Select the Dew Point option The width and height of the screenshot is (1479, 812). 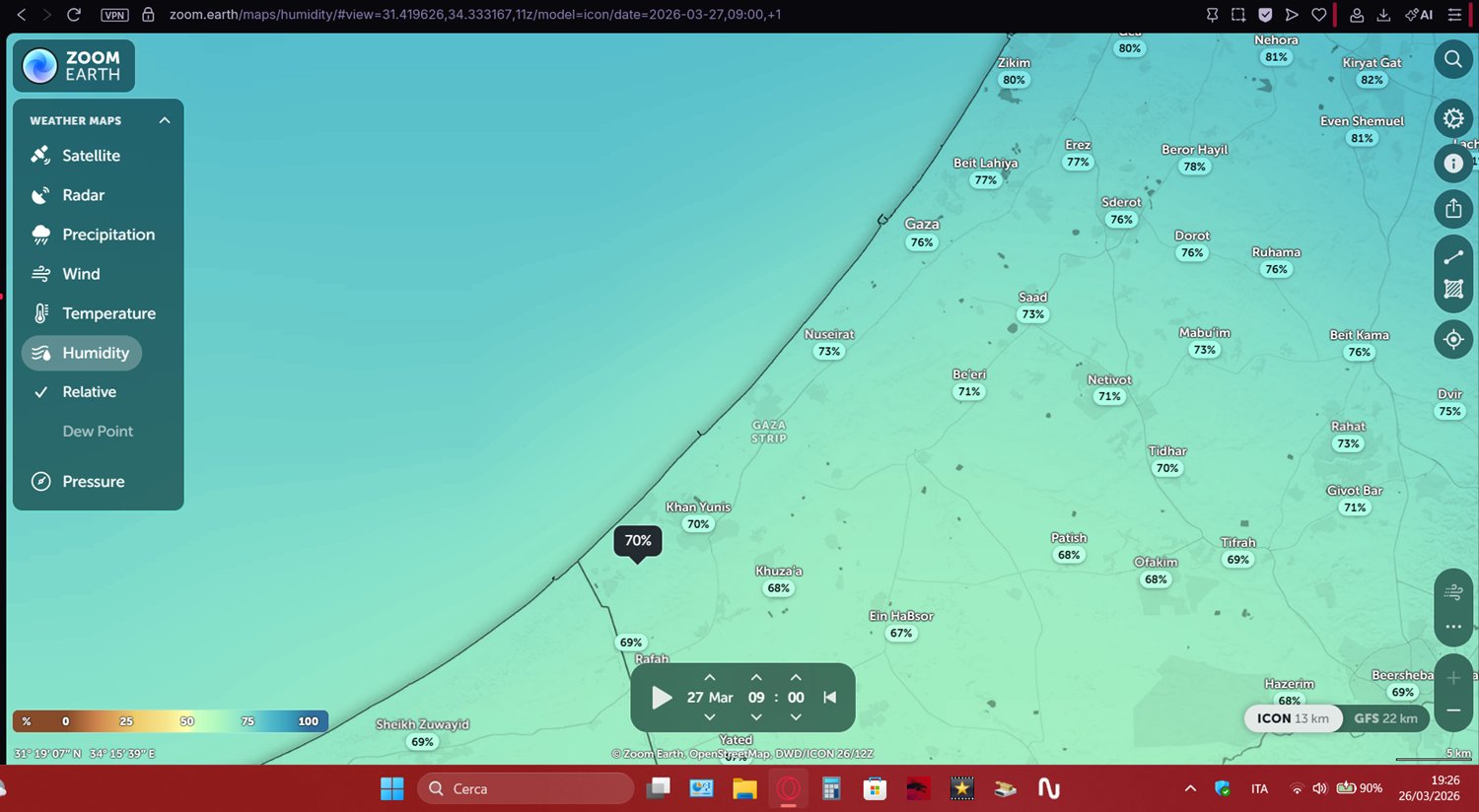click(x=98, y=432)
